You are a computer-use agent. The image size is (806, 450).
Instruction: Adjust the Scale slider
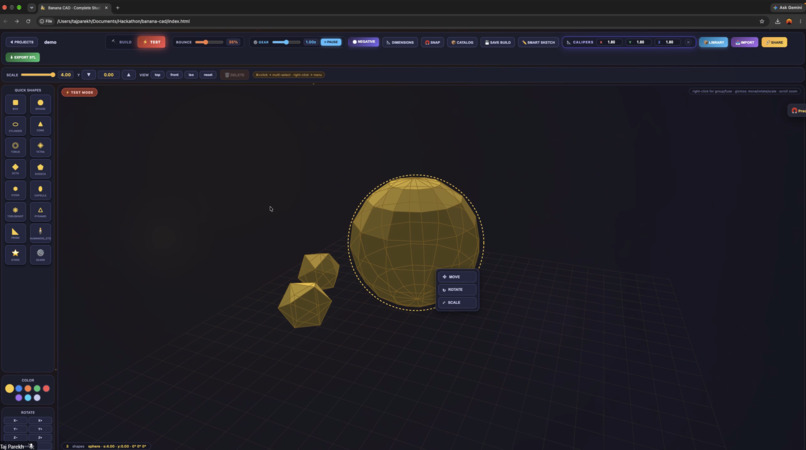coord(38,75)
